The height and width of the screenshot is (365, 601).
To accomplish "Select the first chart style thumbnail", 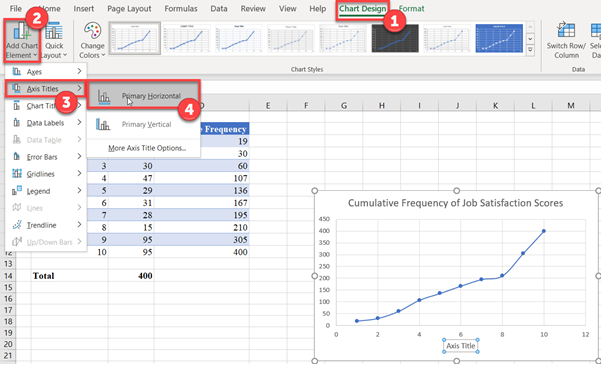I will click(x=135, y=38).
